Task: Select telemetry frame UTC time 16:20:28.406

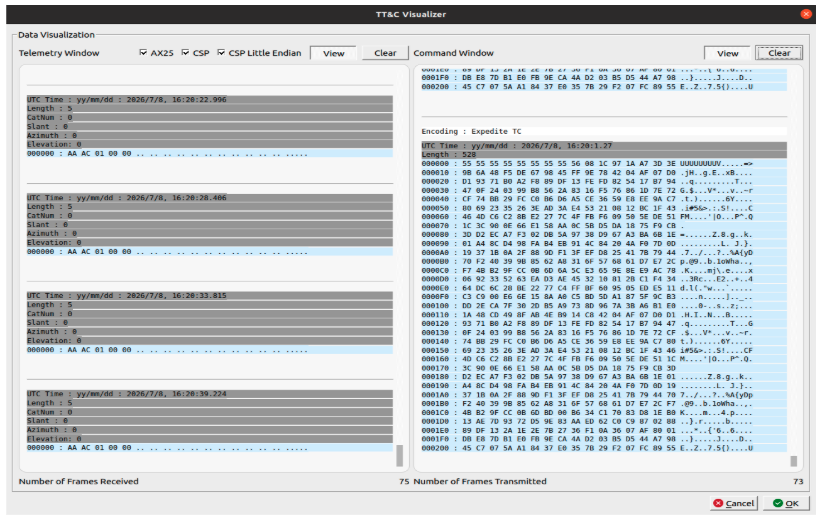Action: 210,198
